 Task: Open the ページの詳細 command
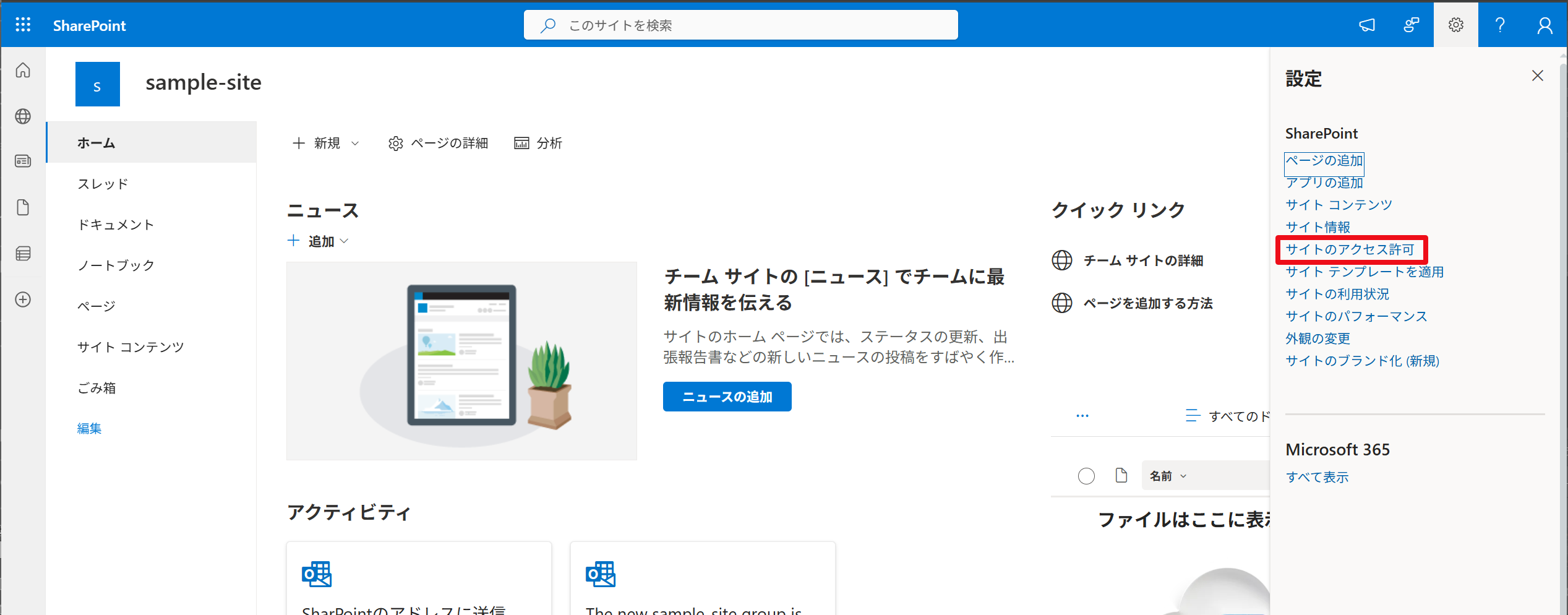pyautogui.click(x=438, y=144)
